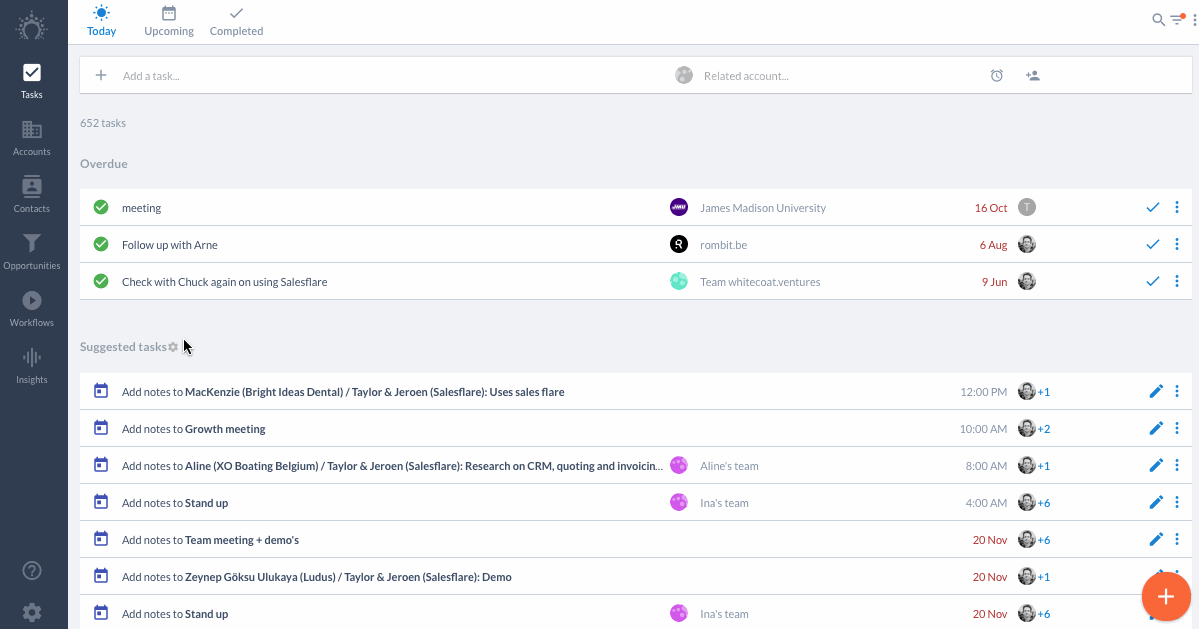The image size is (1199, 629).
Task: Click the orange plus floating button
Action: pyautogui.click(x=1166, y=597)
